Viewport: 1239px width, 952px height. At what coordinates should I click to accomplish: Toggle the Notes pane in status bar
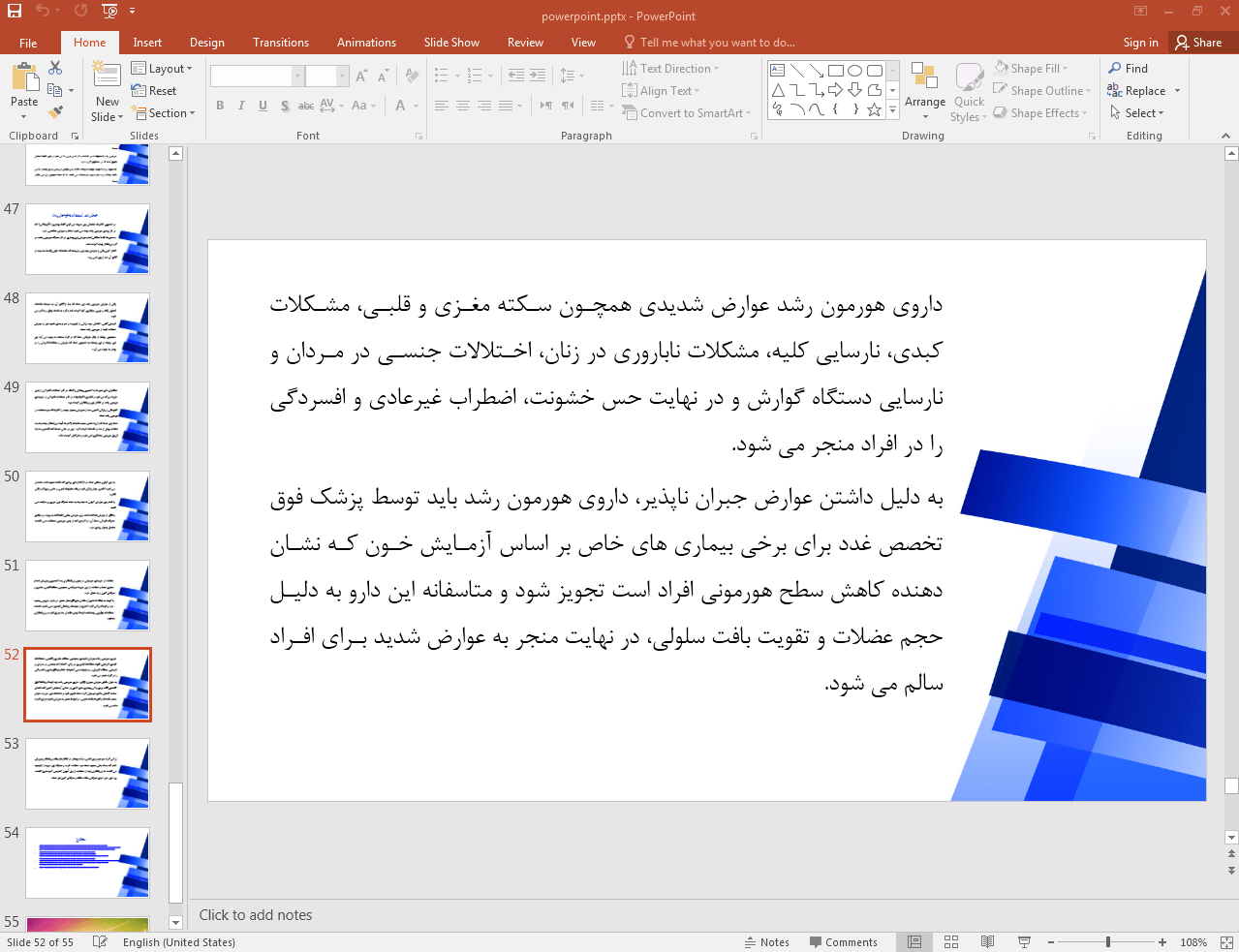[x=767, y=942]
